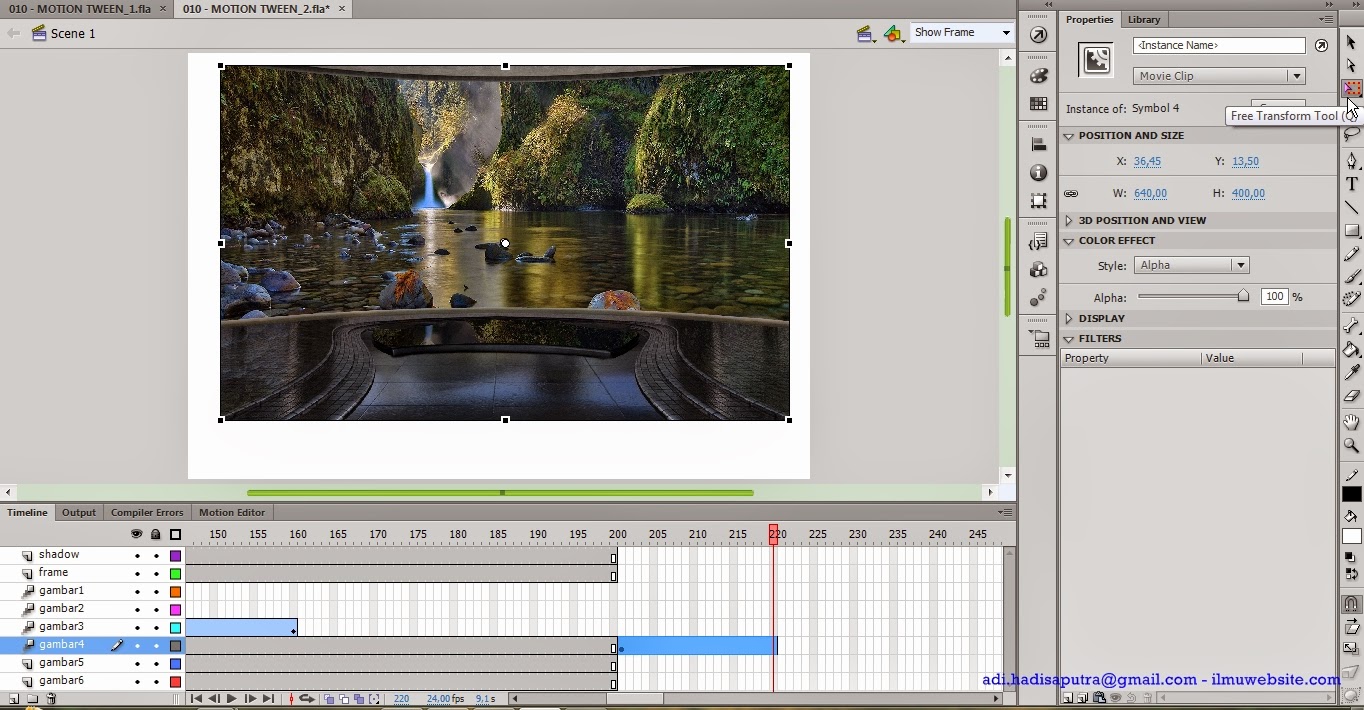The width and height of the screenshot is (1364, 710).
Task: Open the Code Snippets panel icon
Action: click(x=1038, y=243)
